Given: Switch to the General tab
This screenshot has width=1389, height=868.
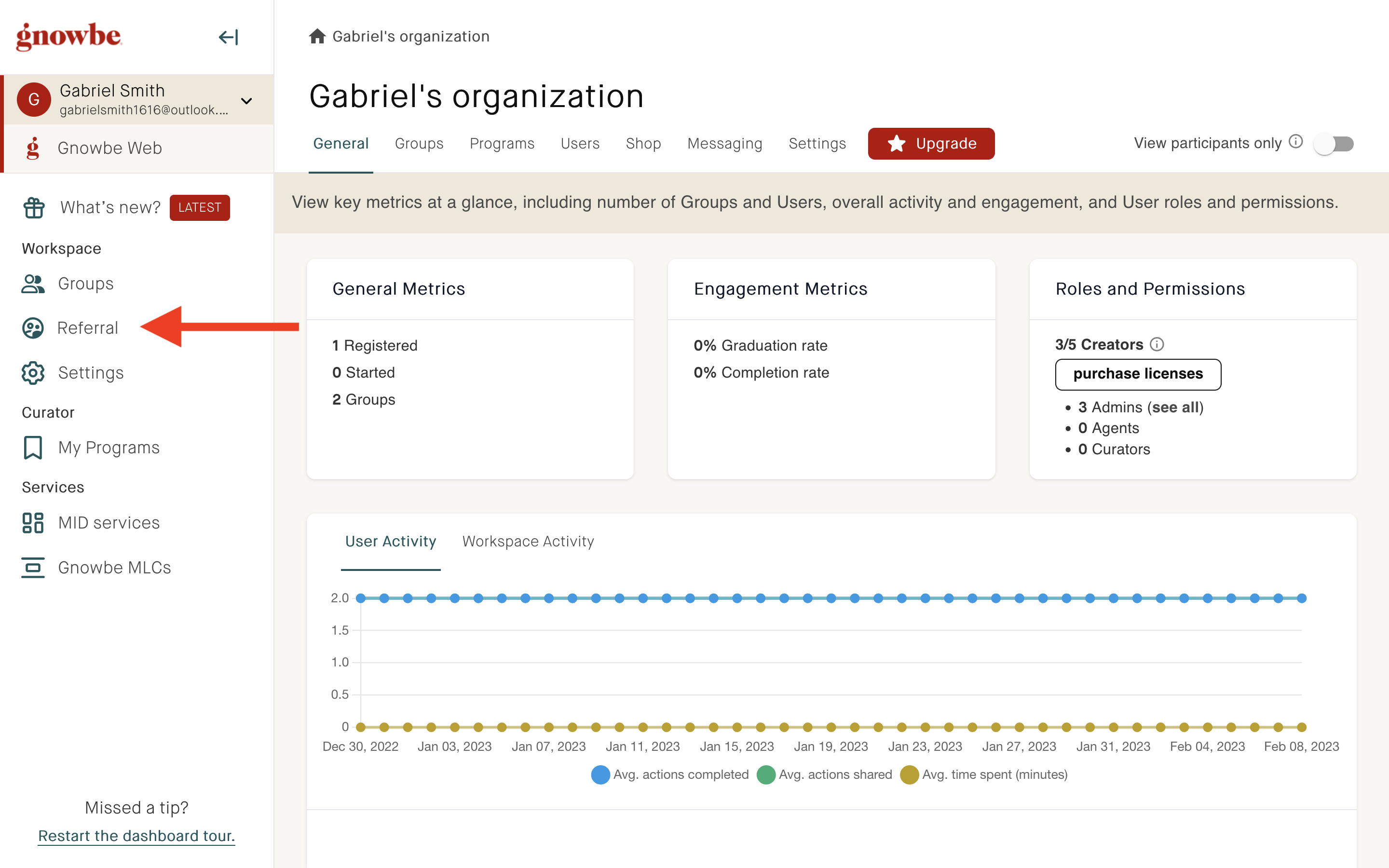Looking at the screenshot, I should [341, 144].
